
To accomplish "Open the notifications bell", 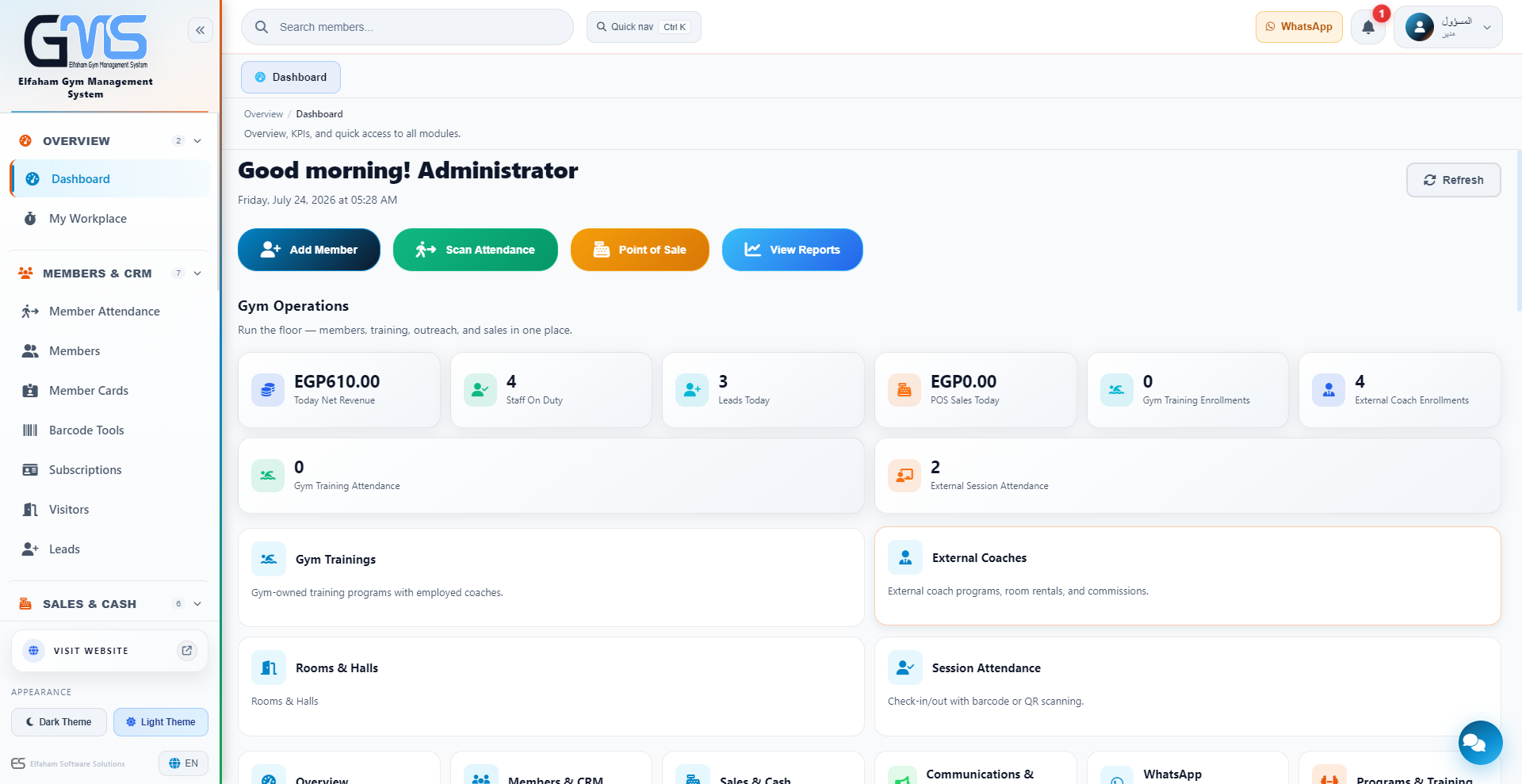I will coord(1368,27).
